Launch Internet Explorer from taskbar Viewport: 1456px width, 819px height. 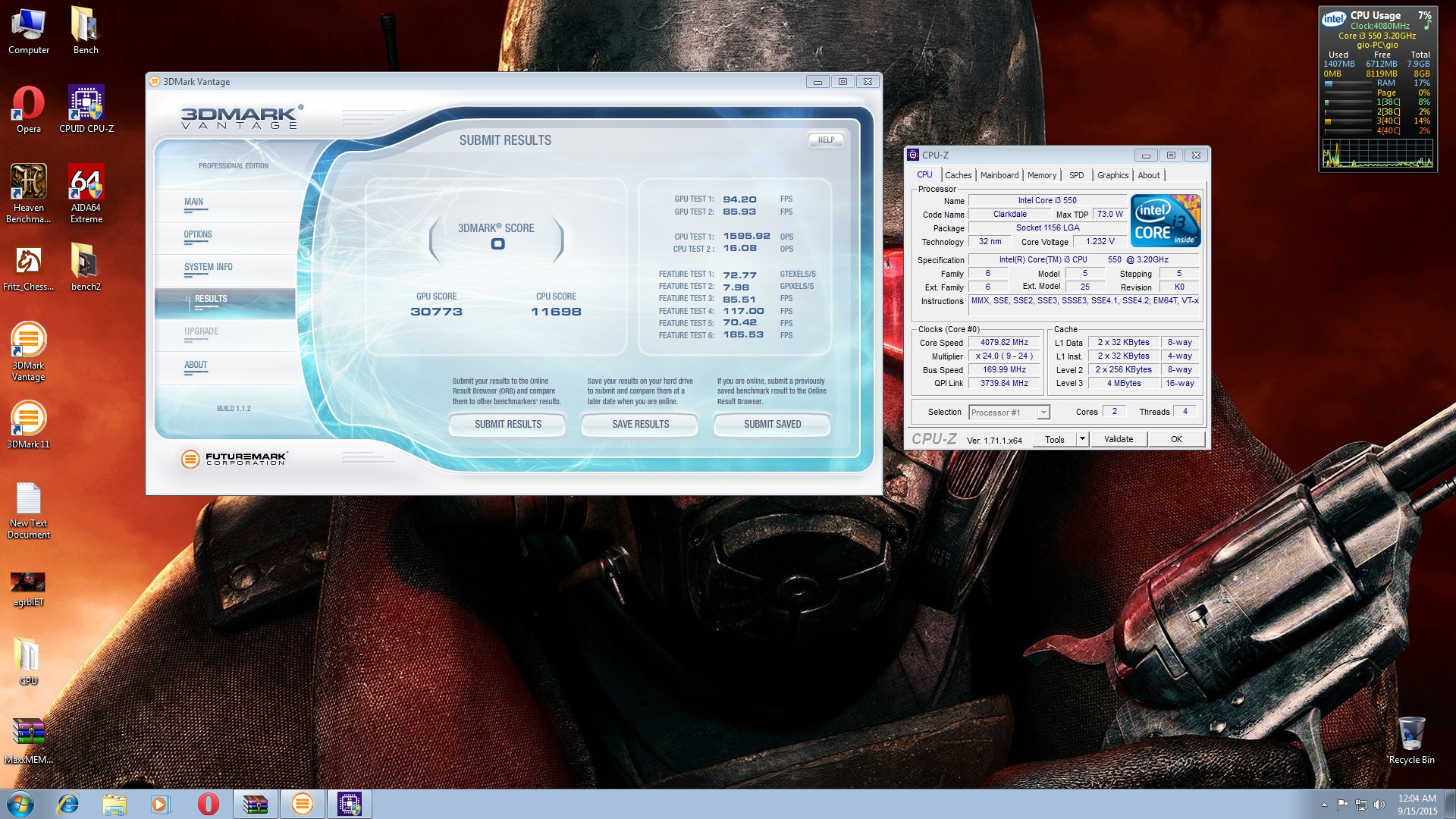pos(68,804)
